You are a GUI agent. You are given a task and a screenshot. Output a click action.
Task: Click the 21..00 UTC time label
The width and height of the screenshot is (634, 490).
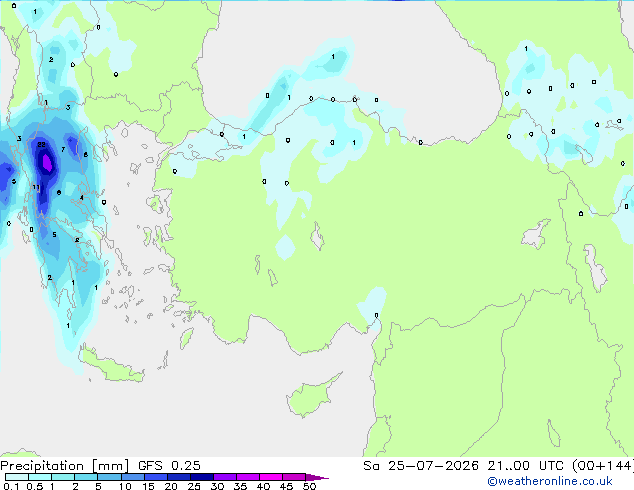[x=525, y=466]
